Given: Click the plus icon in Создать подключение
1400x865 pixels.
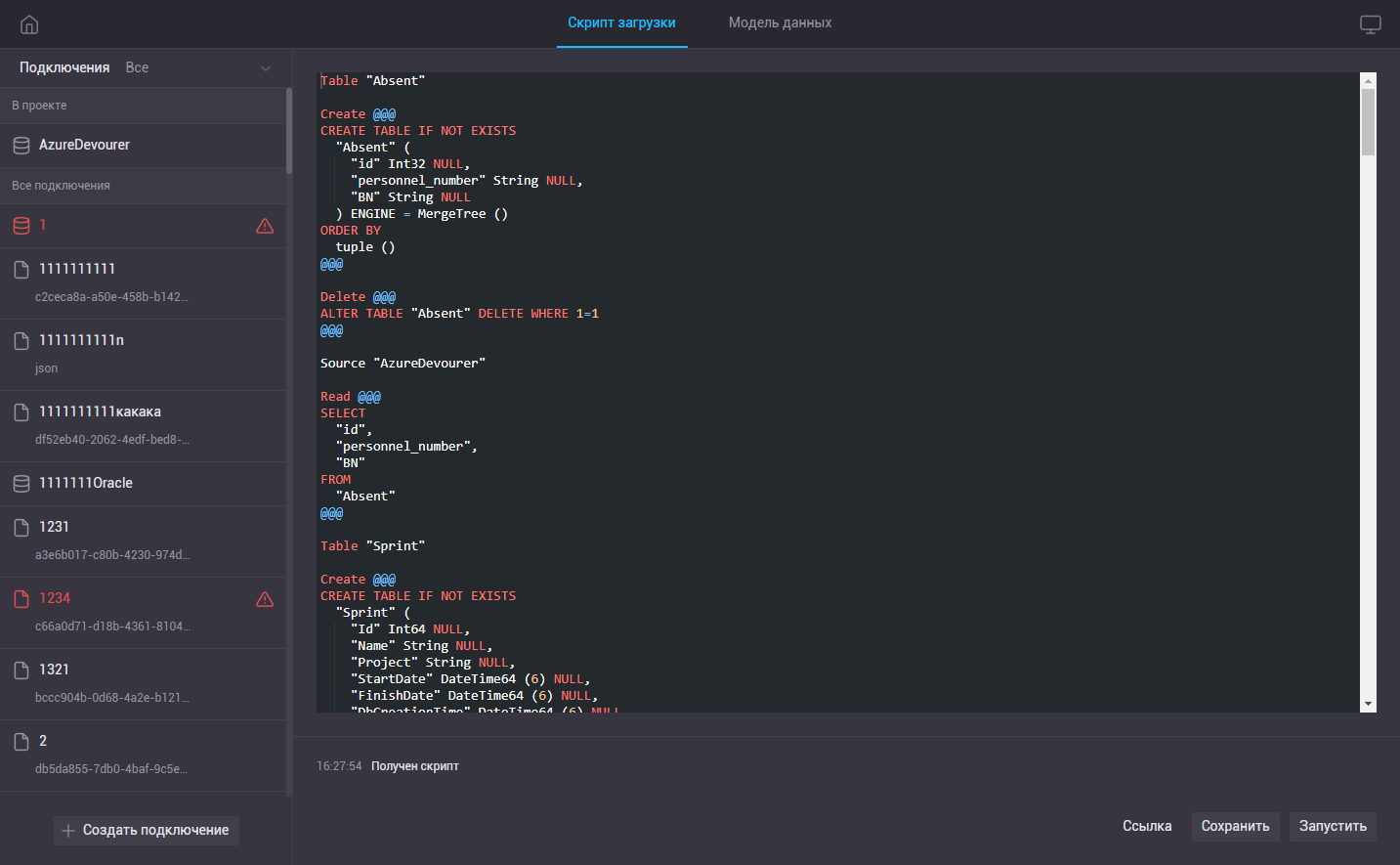Looking at the screenshot, I should coord(68,831).
